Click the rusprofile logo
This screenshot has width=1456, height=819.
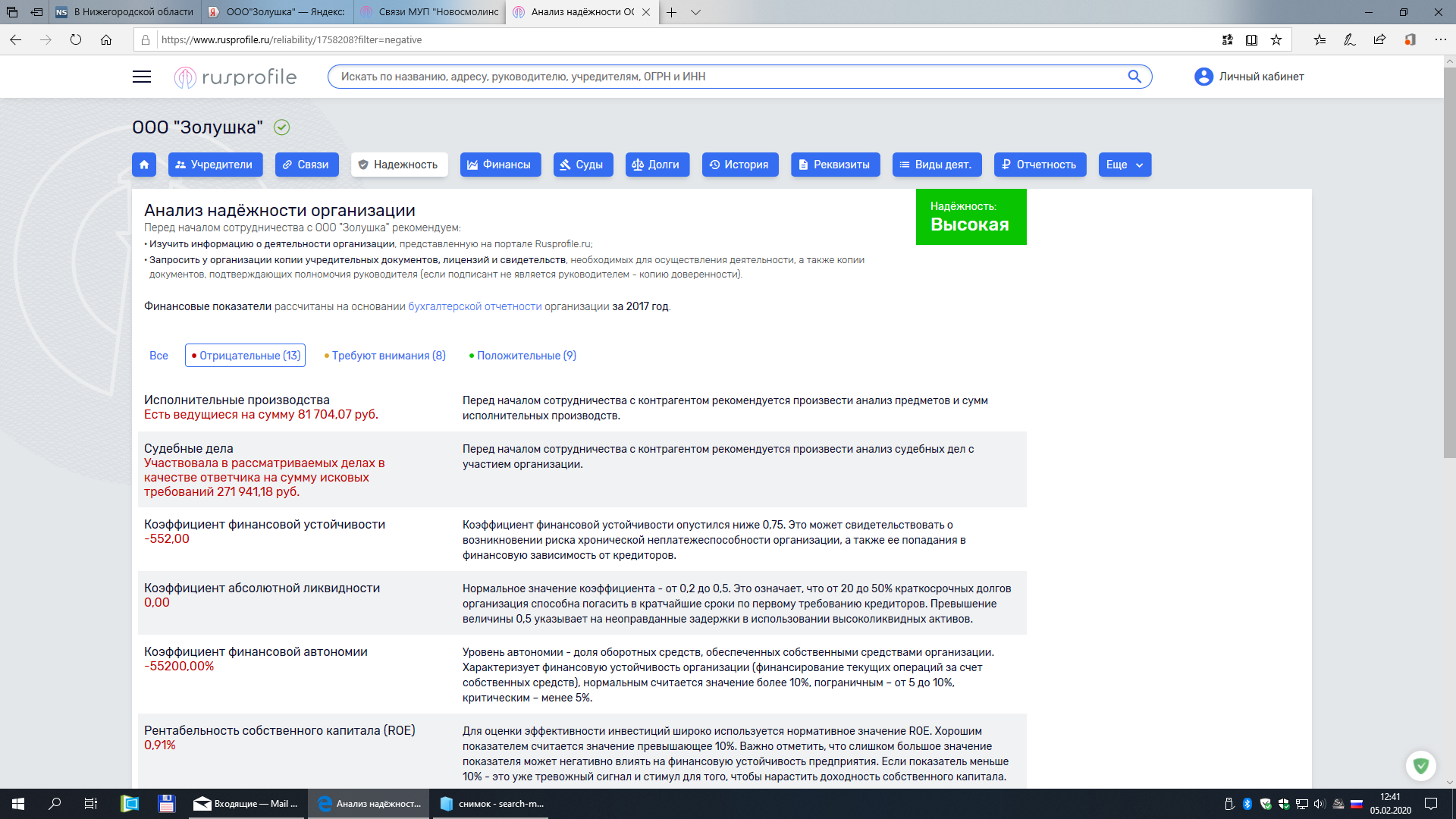[235, 77]
